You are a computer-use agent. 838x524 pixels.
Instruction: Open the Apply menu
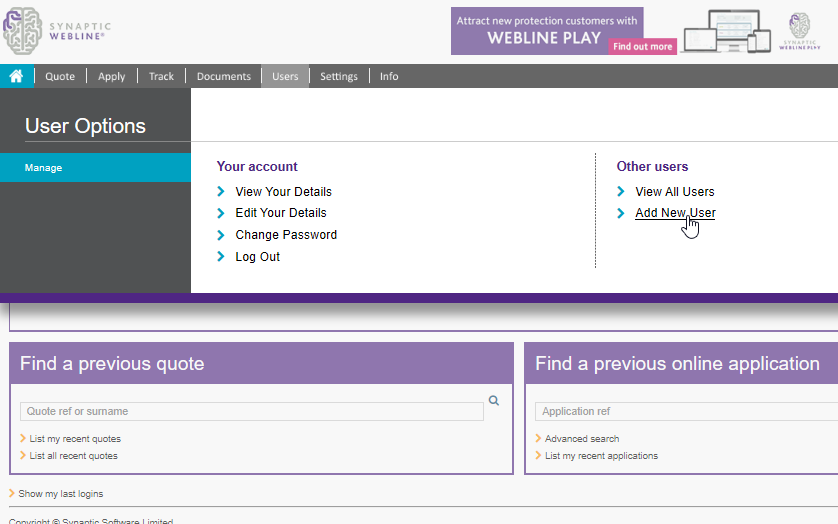coord(111,76)
